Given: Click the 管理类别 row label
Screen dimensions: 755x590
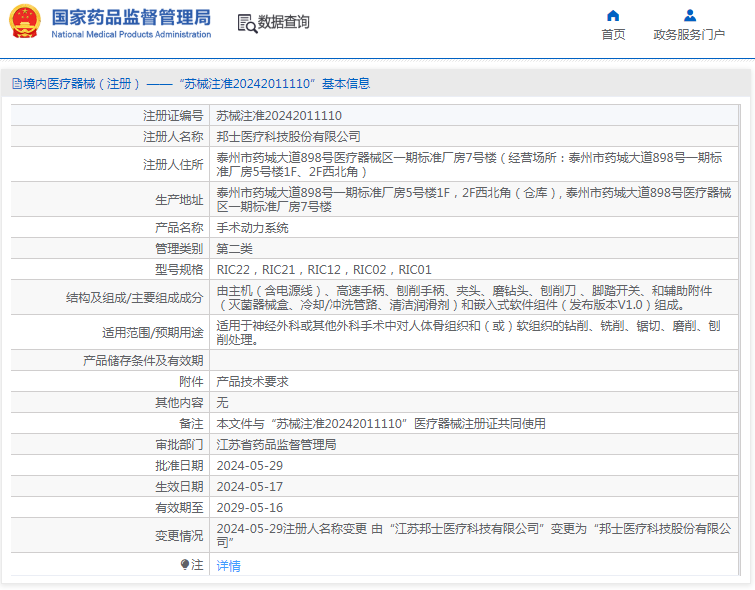Looking at the screenshot, I should 179,249.
